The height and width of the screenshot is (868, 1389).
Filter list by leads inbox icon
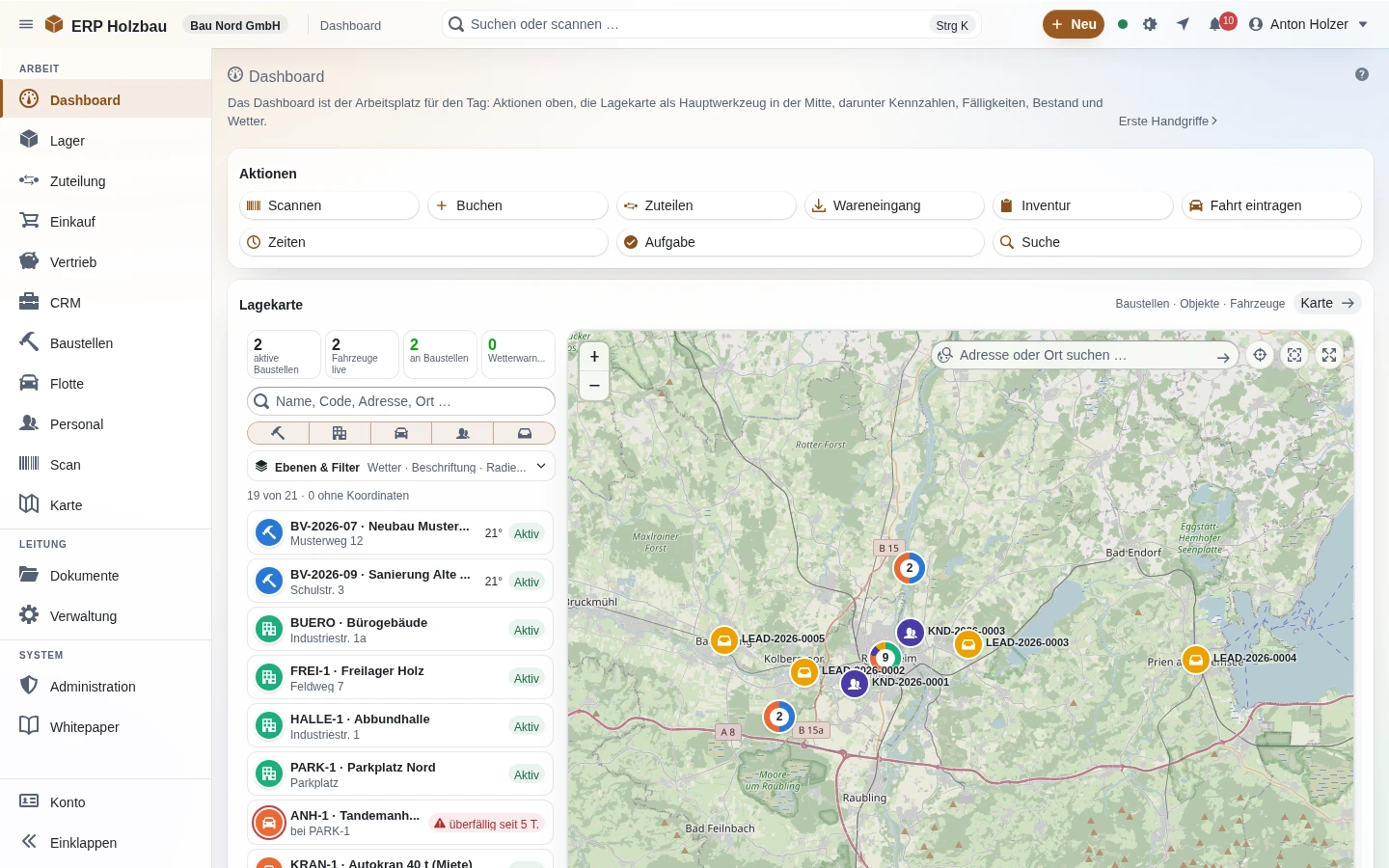pyautogui.click(x=524, y=433)
